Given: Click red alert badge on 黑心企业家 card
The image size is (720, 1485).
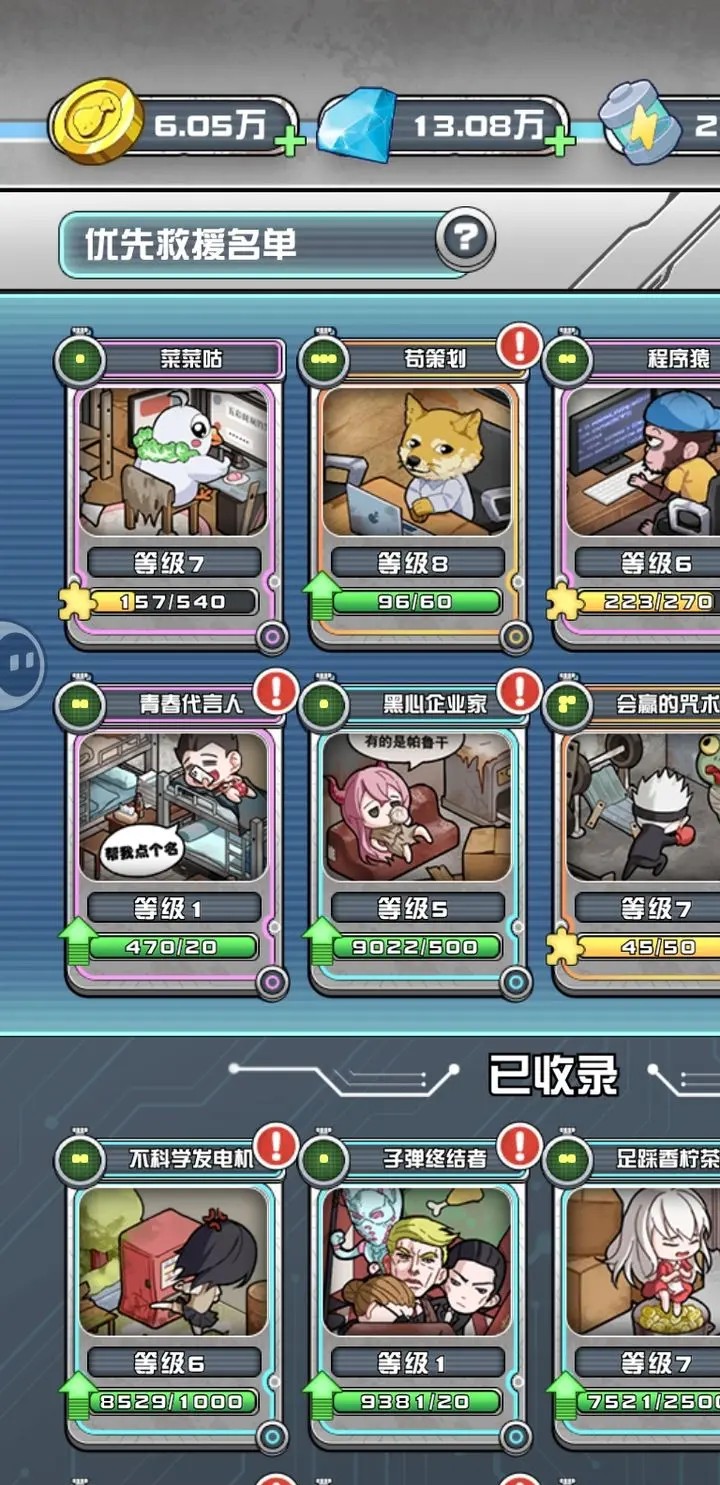Looking at the screenshot, I should tap(519, 691).
